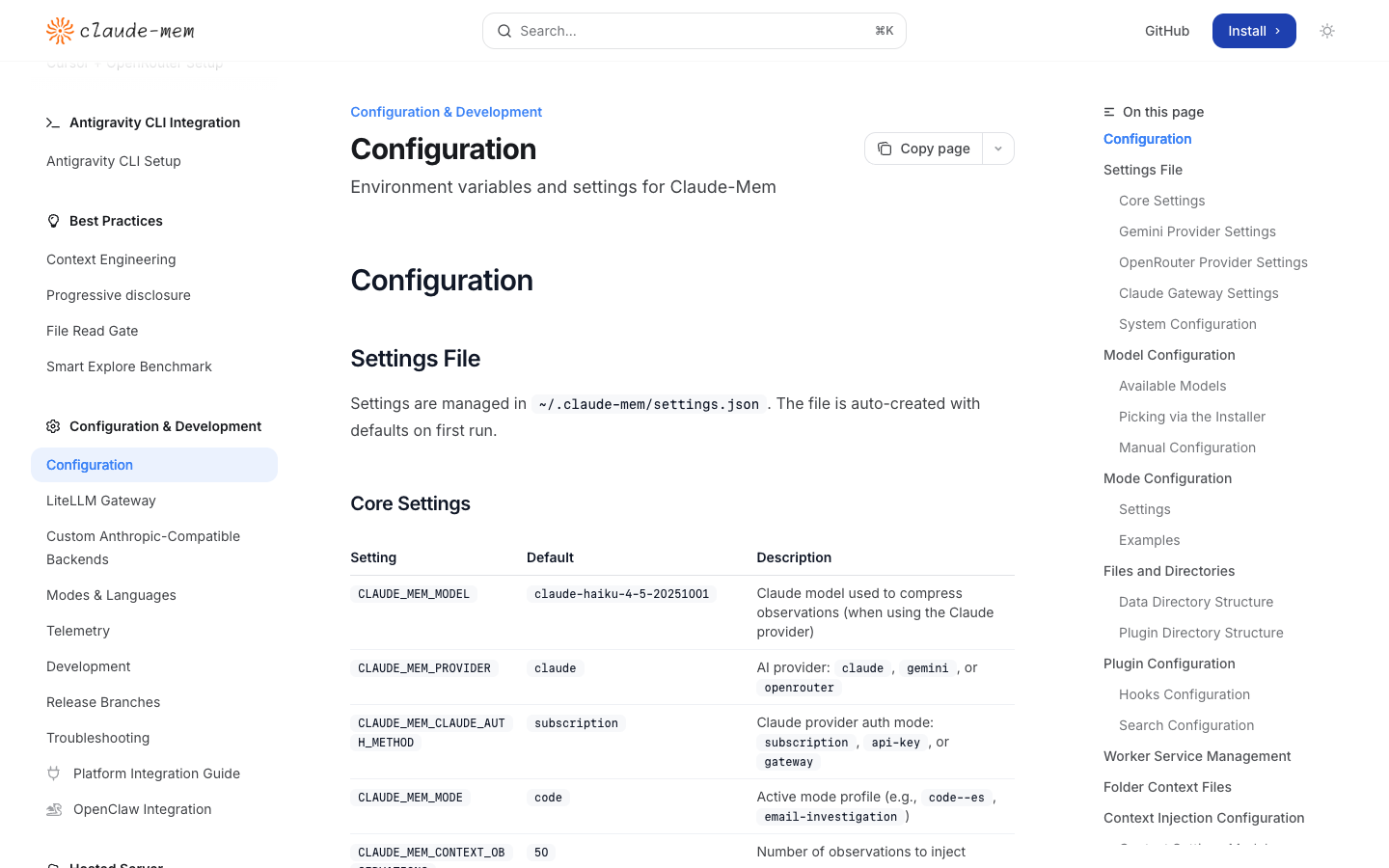Click the Platform Integration Guide plug icon
Screen dimensions: 1389x868
pos(54,773)
